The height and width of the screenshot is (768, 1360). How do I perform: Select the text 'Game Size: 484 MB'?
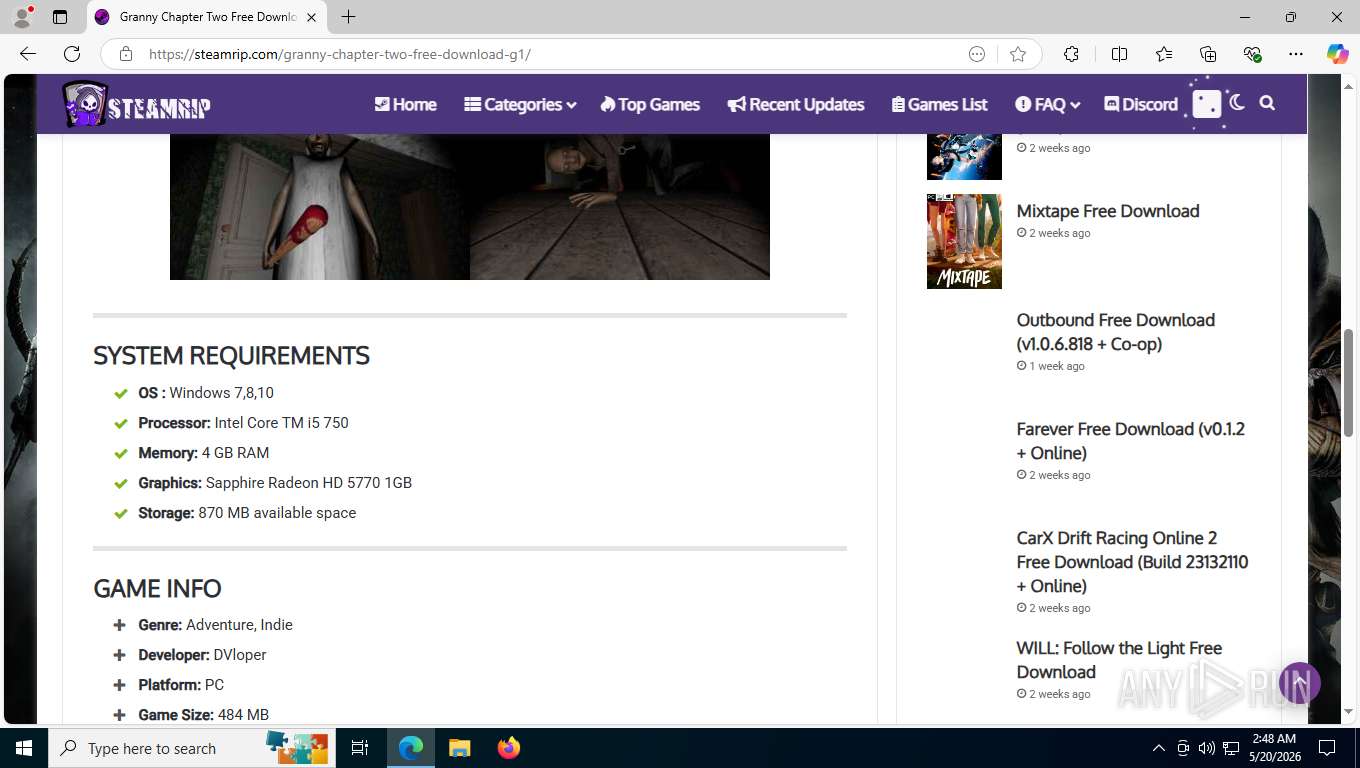coord(203,715)
